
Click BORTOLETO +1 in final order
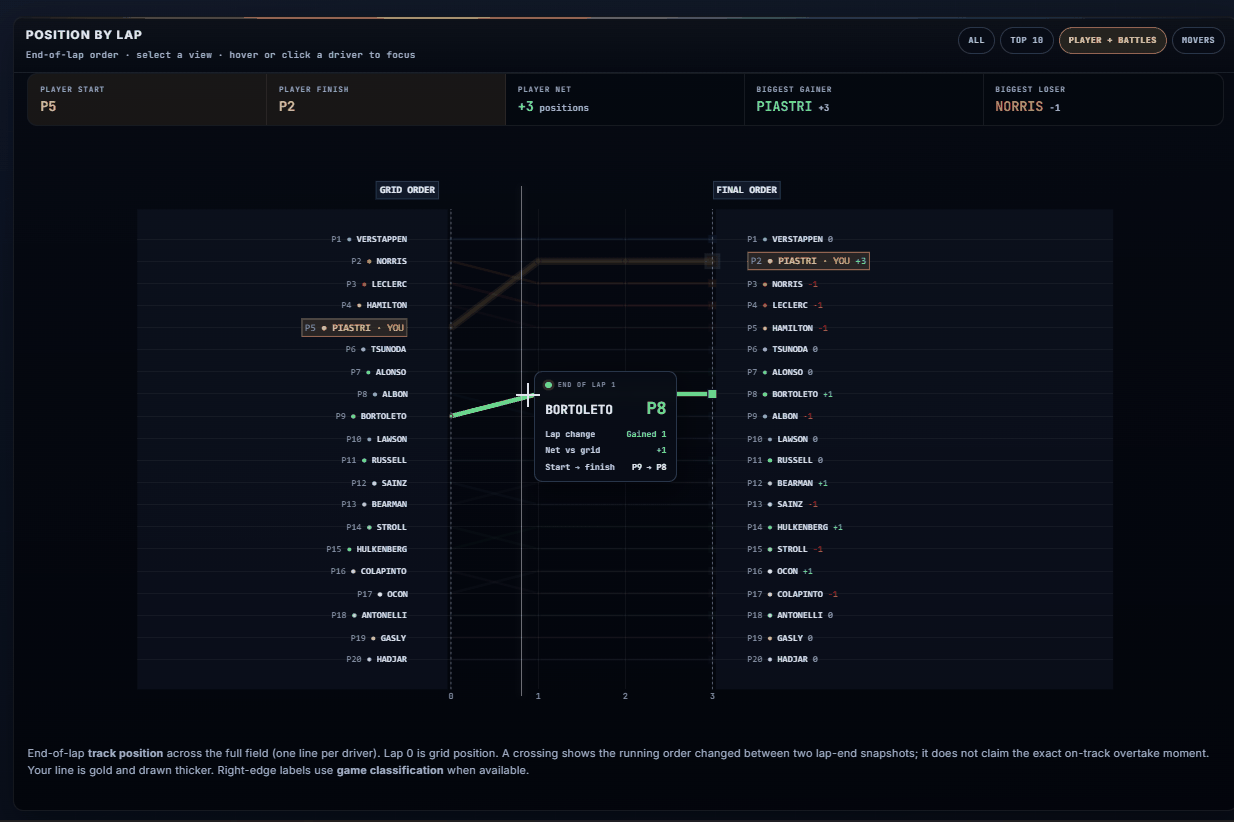click(x=790, y=394)
